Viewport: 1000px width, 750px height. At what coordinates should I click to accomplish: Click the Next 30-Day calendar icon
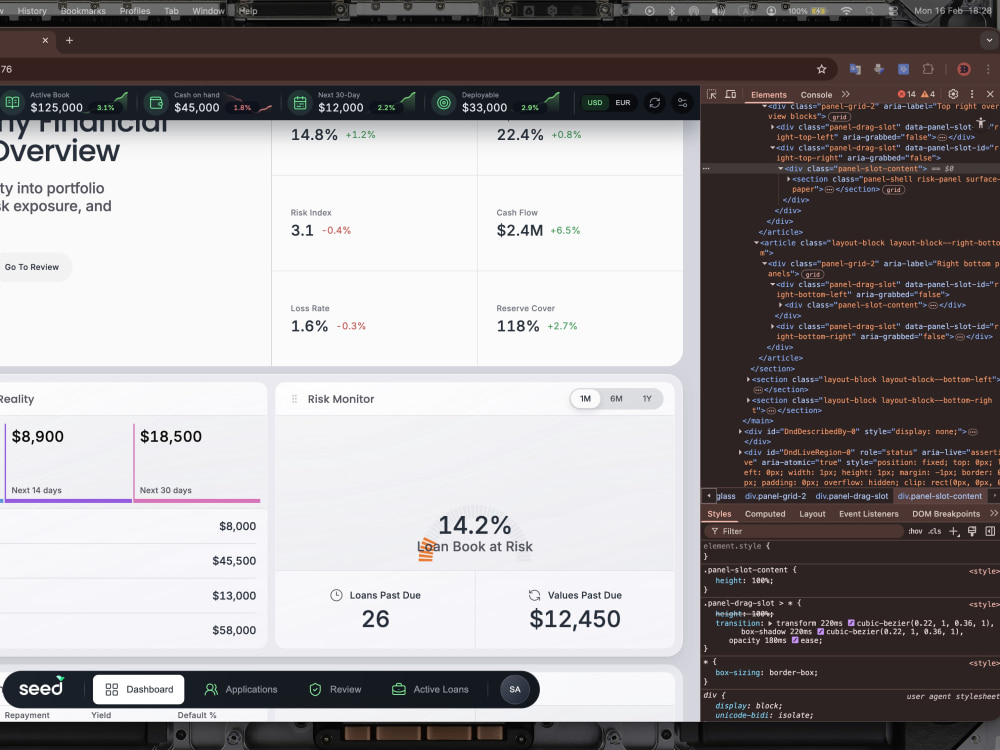299,102
